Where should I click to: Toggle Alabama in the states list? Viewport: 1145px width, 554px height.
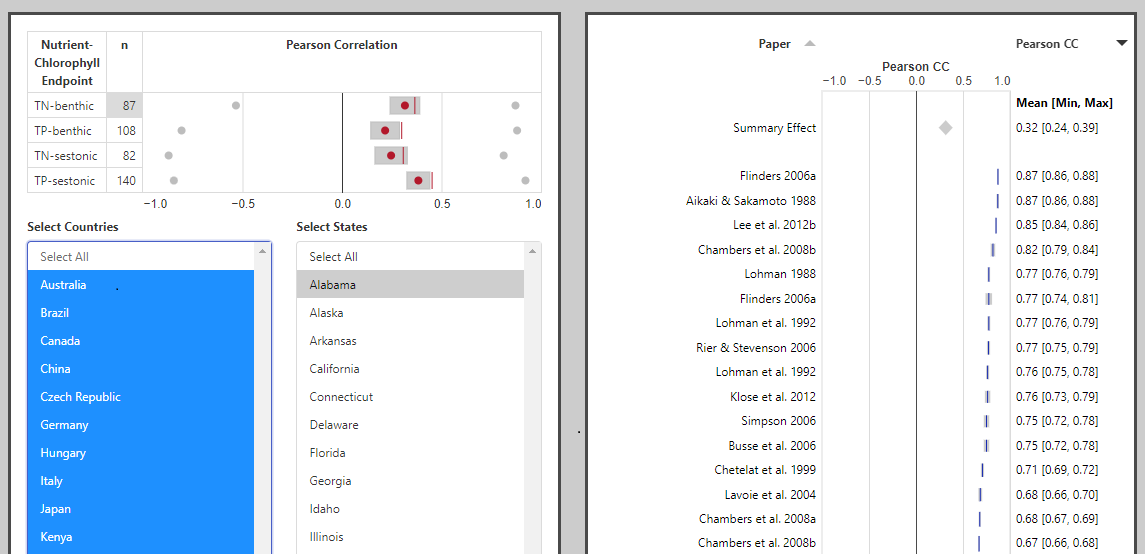[333, 285]
